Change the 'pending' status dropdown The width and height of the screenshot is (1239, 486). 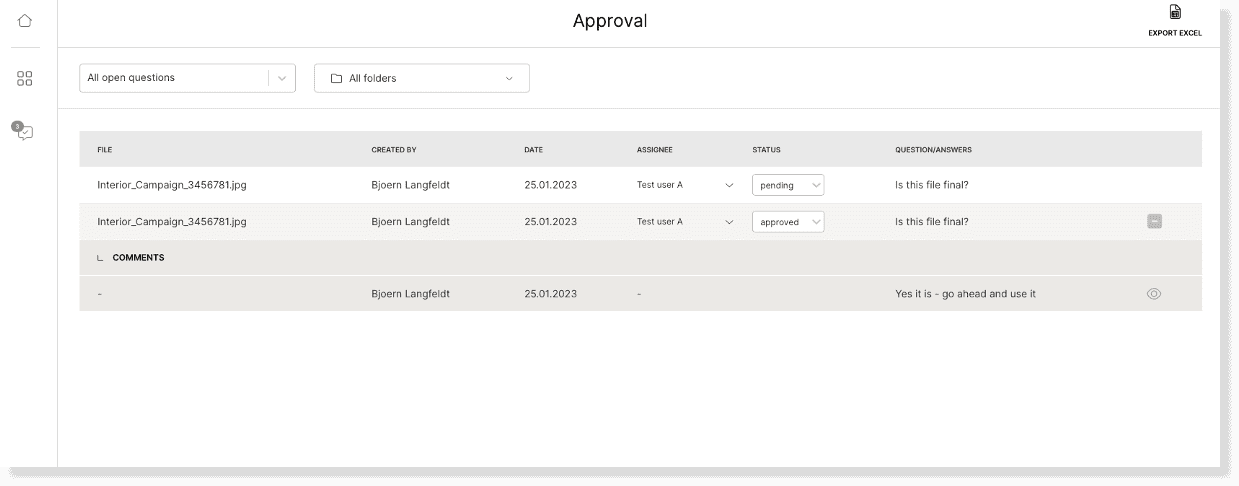pyautogui.click(x=788, y=185)
